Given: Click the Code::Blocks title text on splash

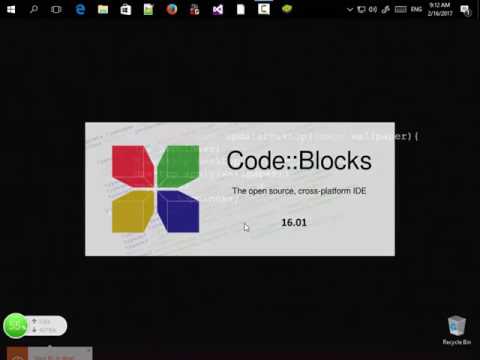Looking at the screenshot, I should pos(299,161).
